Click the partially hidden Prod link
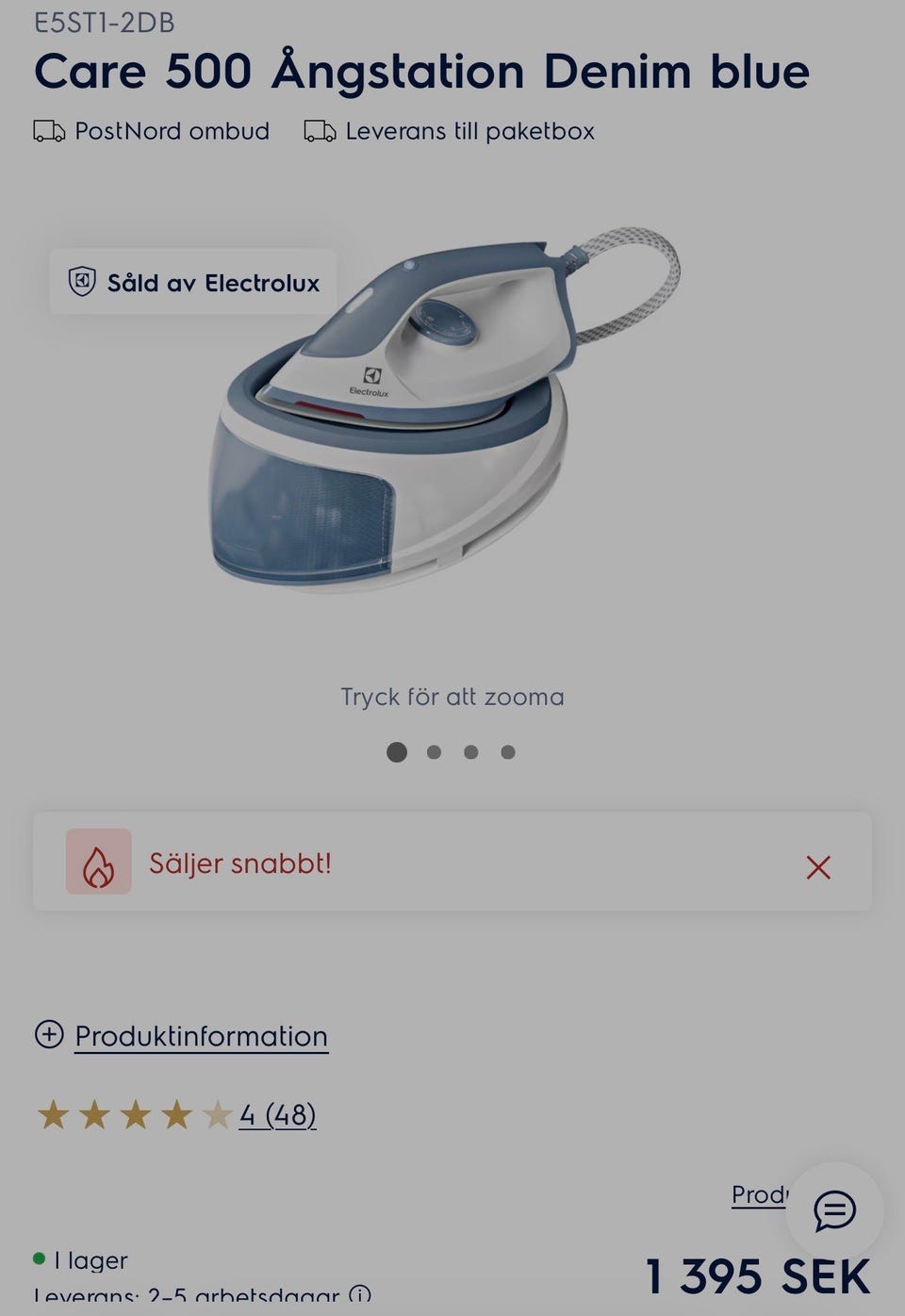The width and height of the screenshot is (905, 1316). click(x=759, y=1195)
